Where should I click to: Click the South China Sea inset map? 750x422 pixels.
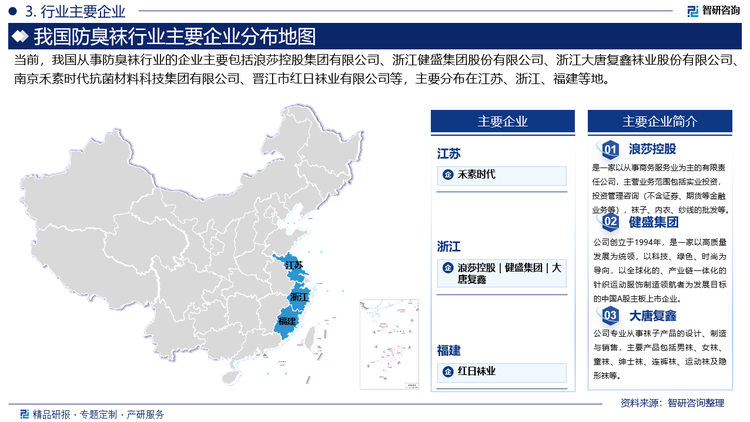click(389, 344)
